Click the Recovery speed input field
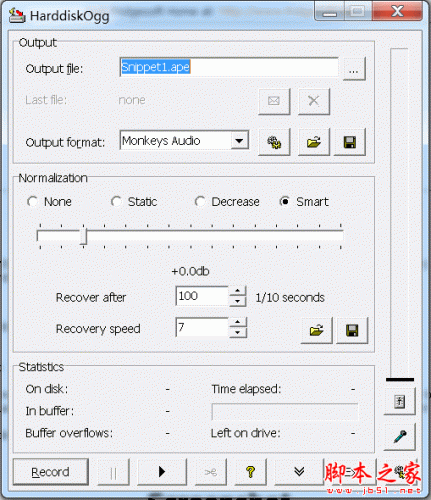This screenshot has height=500, width=431. click(202, 327)
